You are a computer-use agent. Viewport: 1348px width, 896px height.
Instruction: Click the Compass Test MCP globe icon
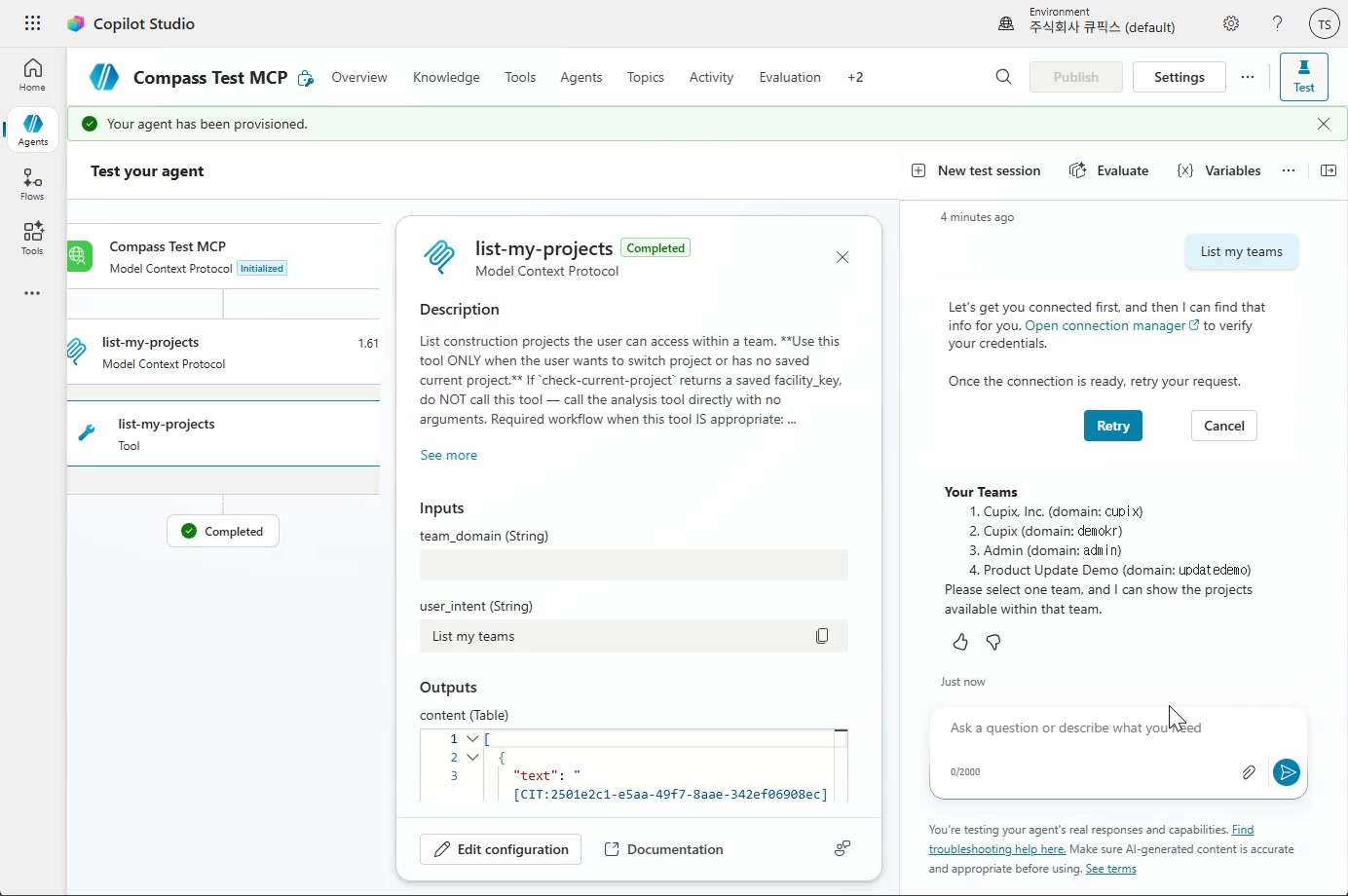80,256
